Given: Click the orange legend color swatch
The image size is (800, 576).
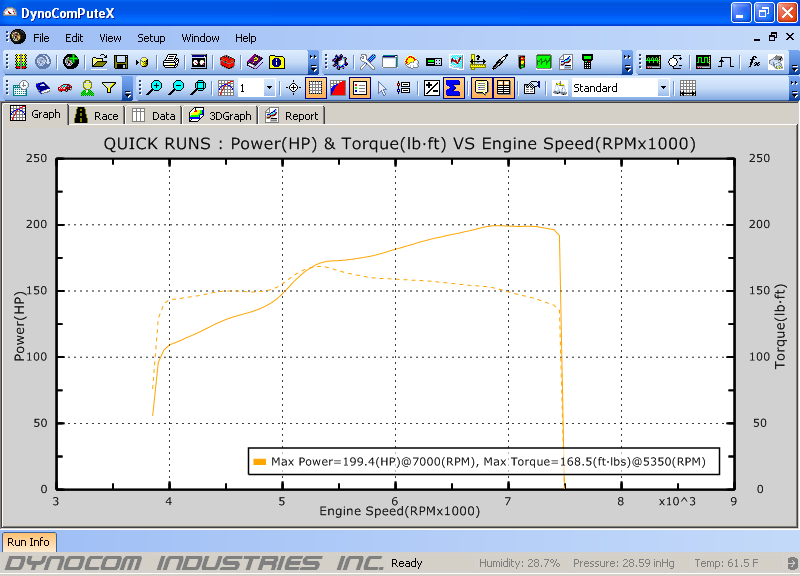Looking at the screenshot, I should [x=260, y=462].
